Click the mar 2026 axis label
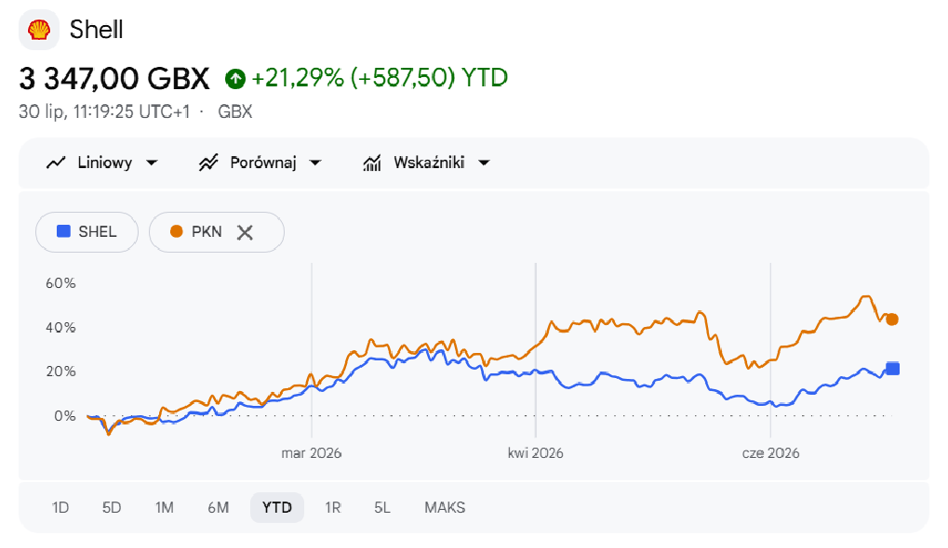 point(311,453)
